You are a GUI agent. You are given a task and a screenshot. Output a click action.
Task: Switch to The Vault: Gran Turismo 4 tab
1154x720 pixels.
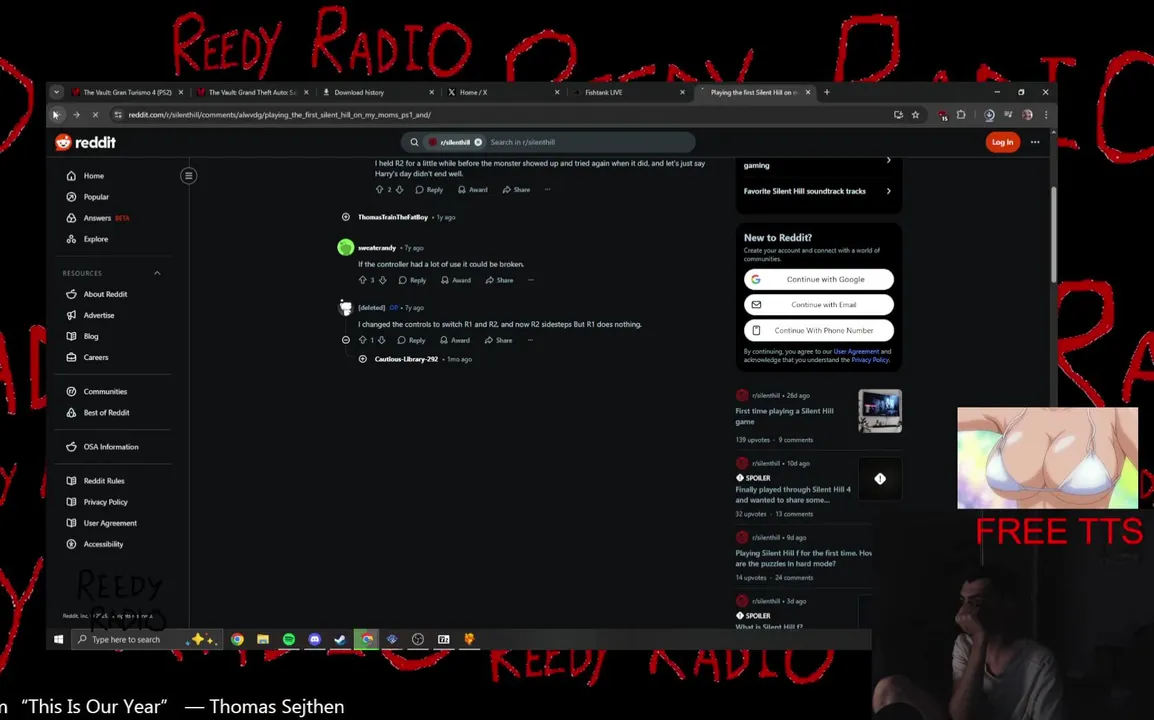tap(127, 92)
